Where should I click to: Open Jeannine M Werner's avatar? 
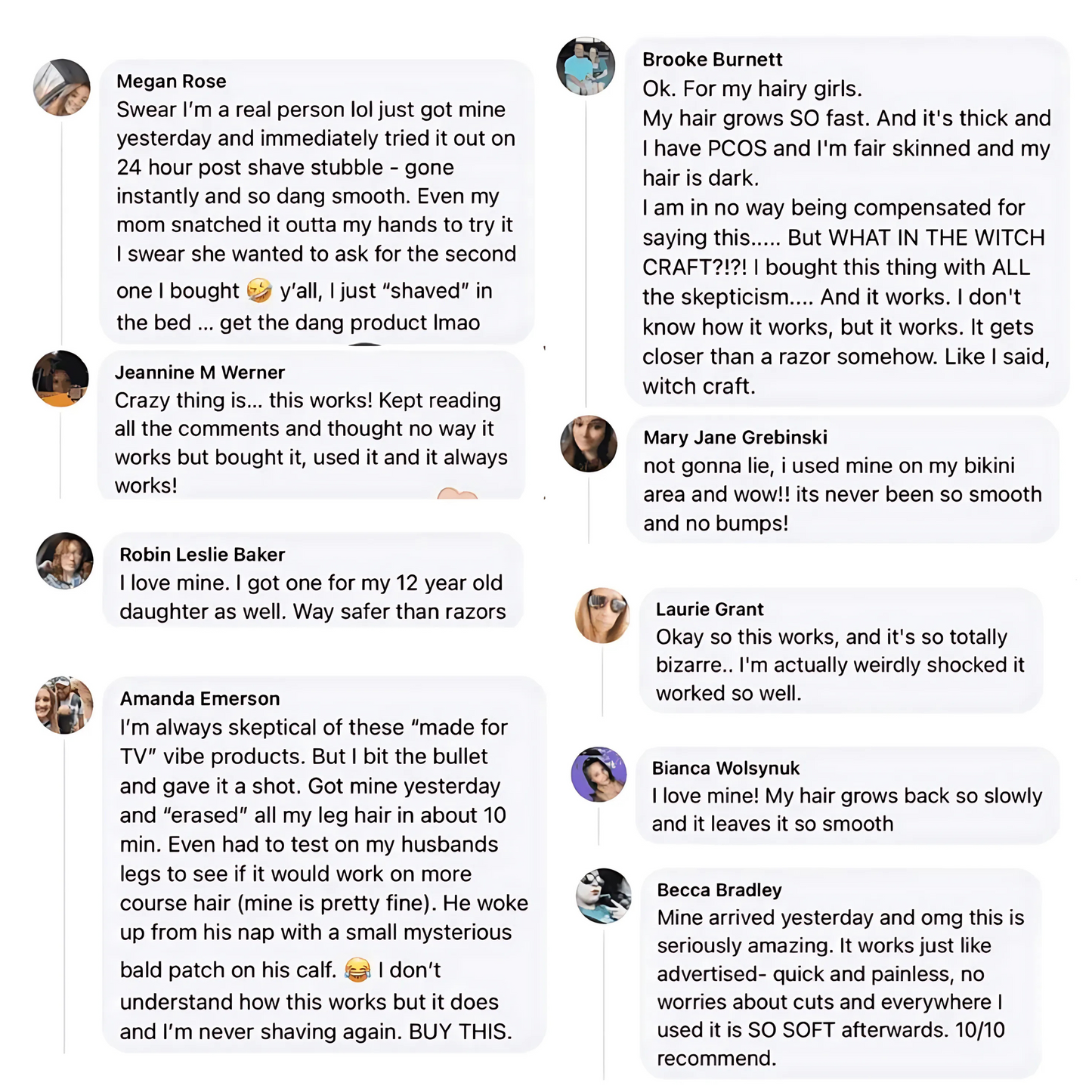(60, 379)
